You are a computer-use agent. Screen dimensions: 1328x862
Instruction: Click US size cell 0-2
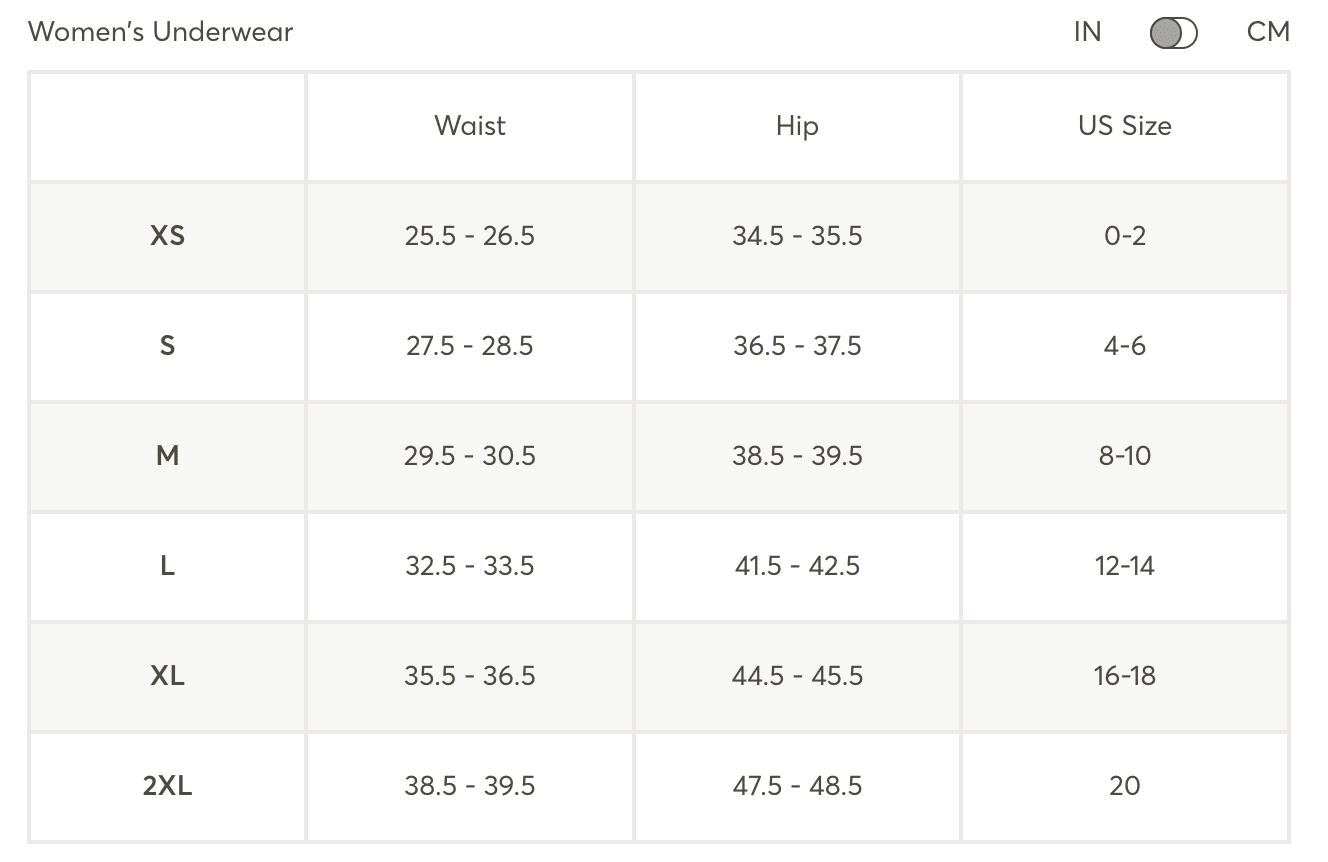(x=1124, y=236)
